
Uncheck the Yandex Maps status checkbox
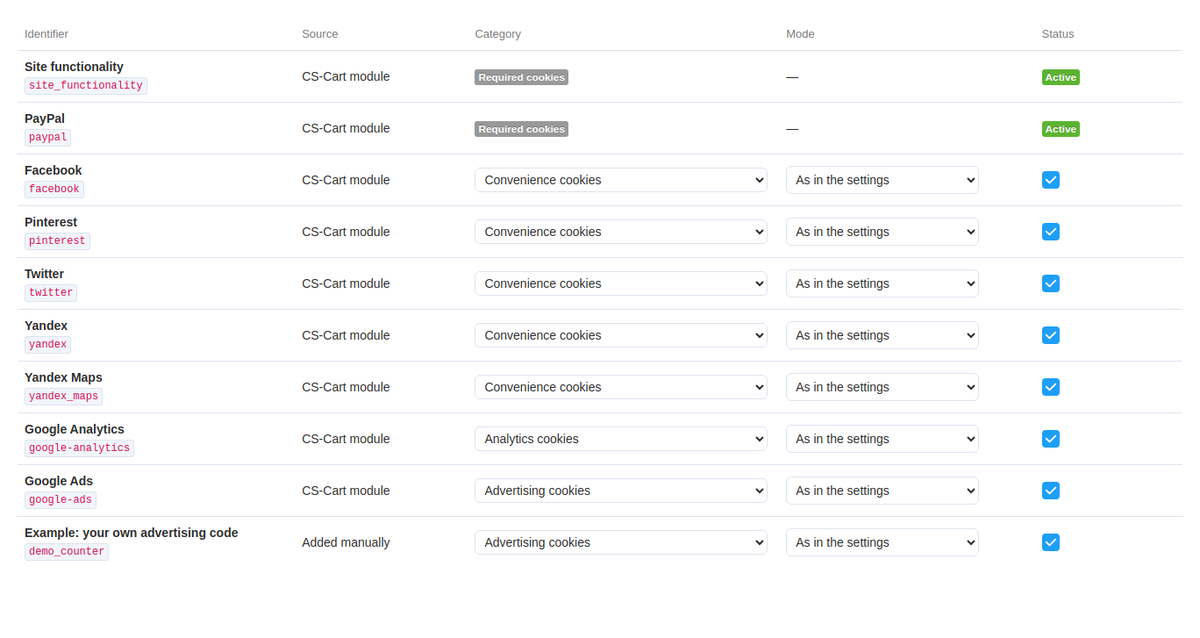click(x=1050, y=387)
